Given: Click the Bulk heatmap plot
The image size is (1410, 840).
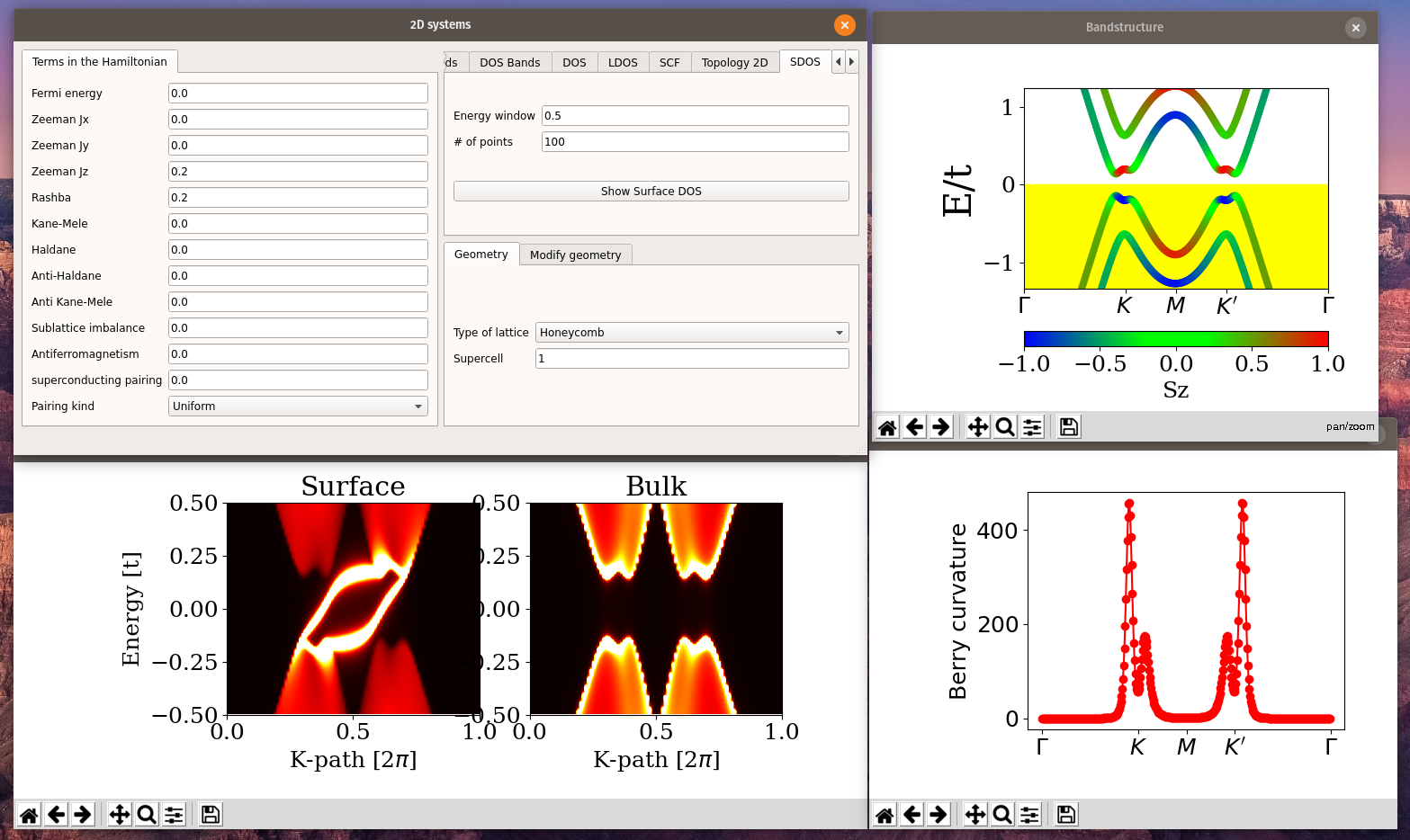Looking at the screenshot, I should pos(656,609).
